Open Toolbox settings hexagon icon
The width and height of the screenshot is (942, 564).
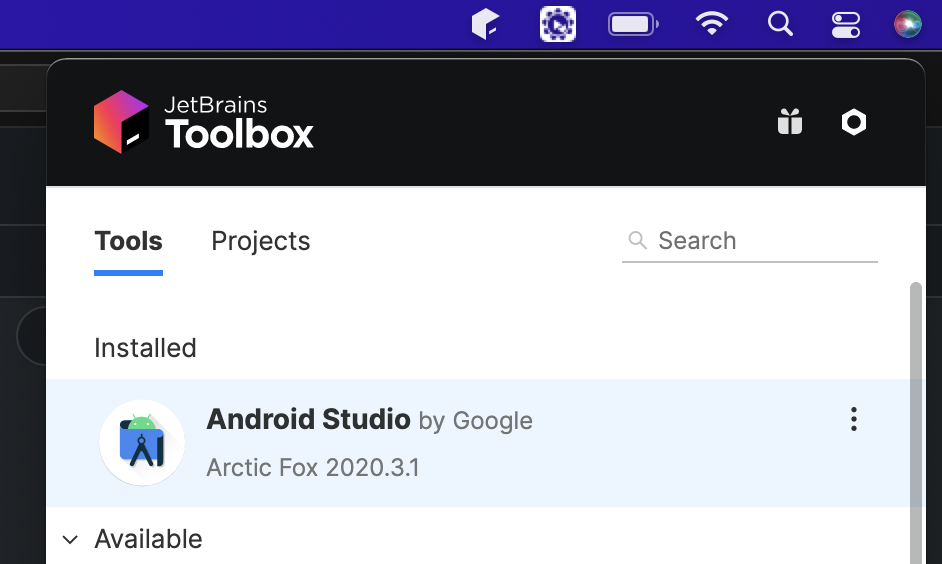click(x=854, y=122)
